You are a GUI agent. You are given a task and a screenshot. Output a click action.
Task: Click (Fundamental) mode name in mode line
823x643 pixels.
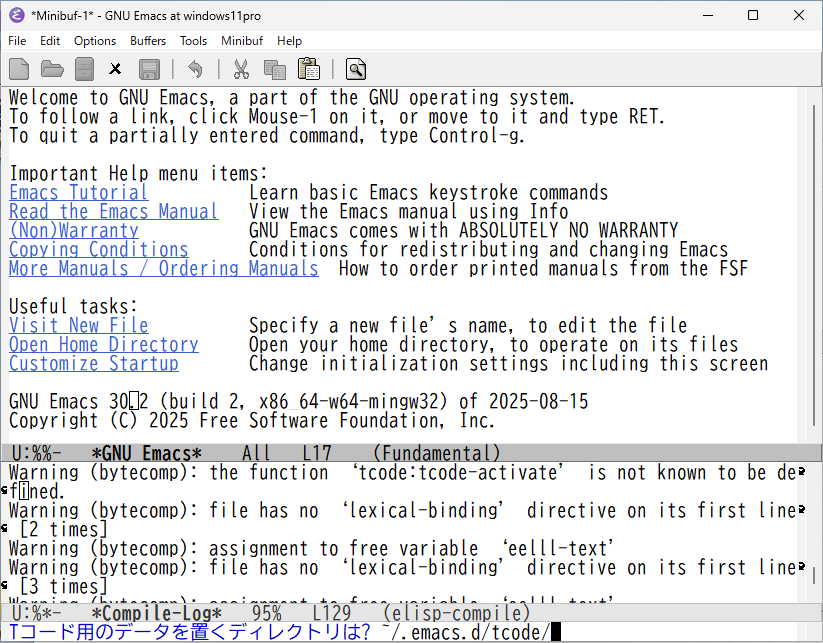[x=437, y=453]
